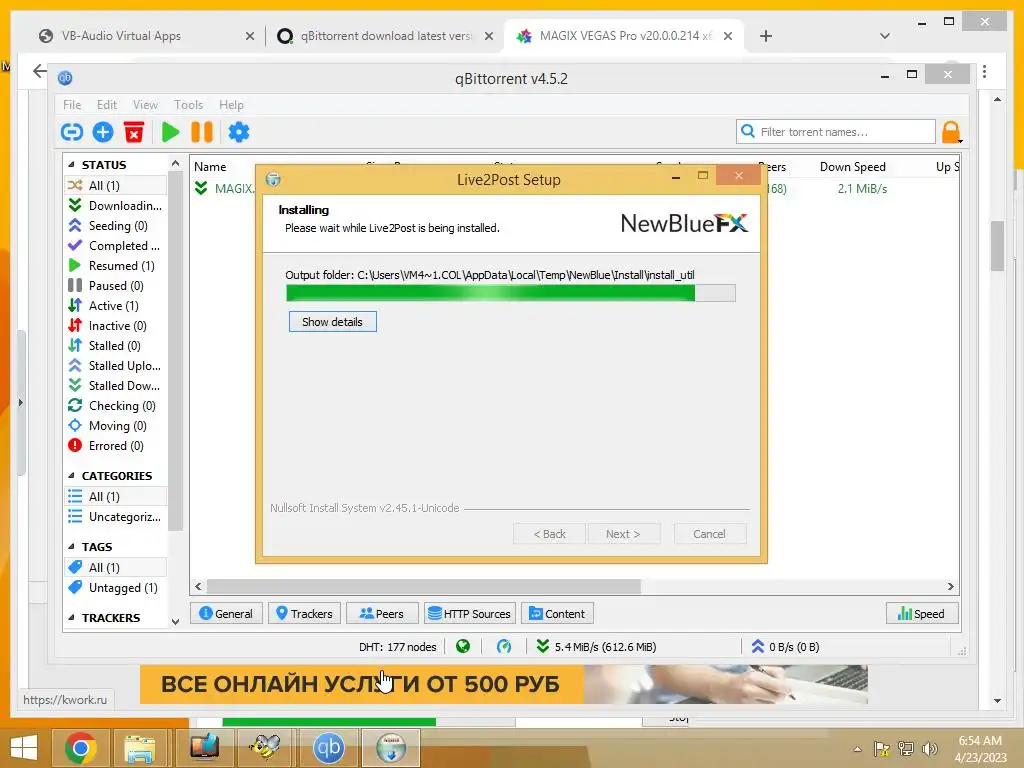The image size is (1024, 768).
Task: Select All (1) under STATUS
Action: coord(116,185)
